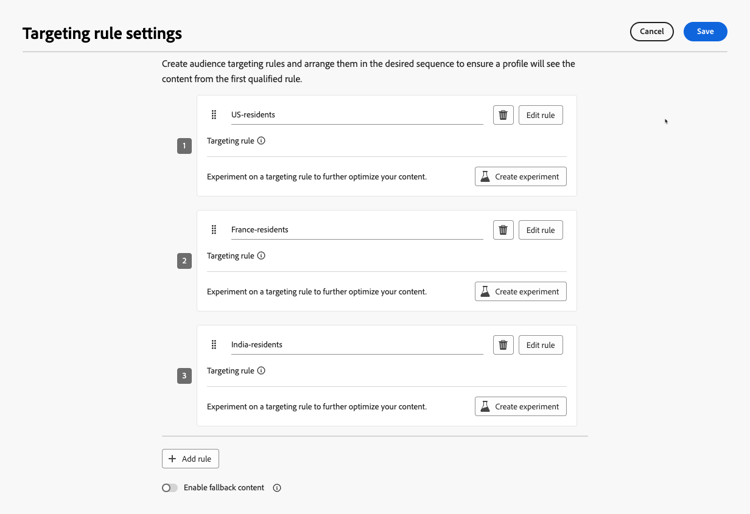Click drag handle of India-residents rule
This screenshot has width=750, height=514.
tap(214, 345)
